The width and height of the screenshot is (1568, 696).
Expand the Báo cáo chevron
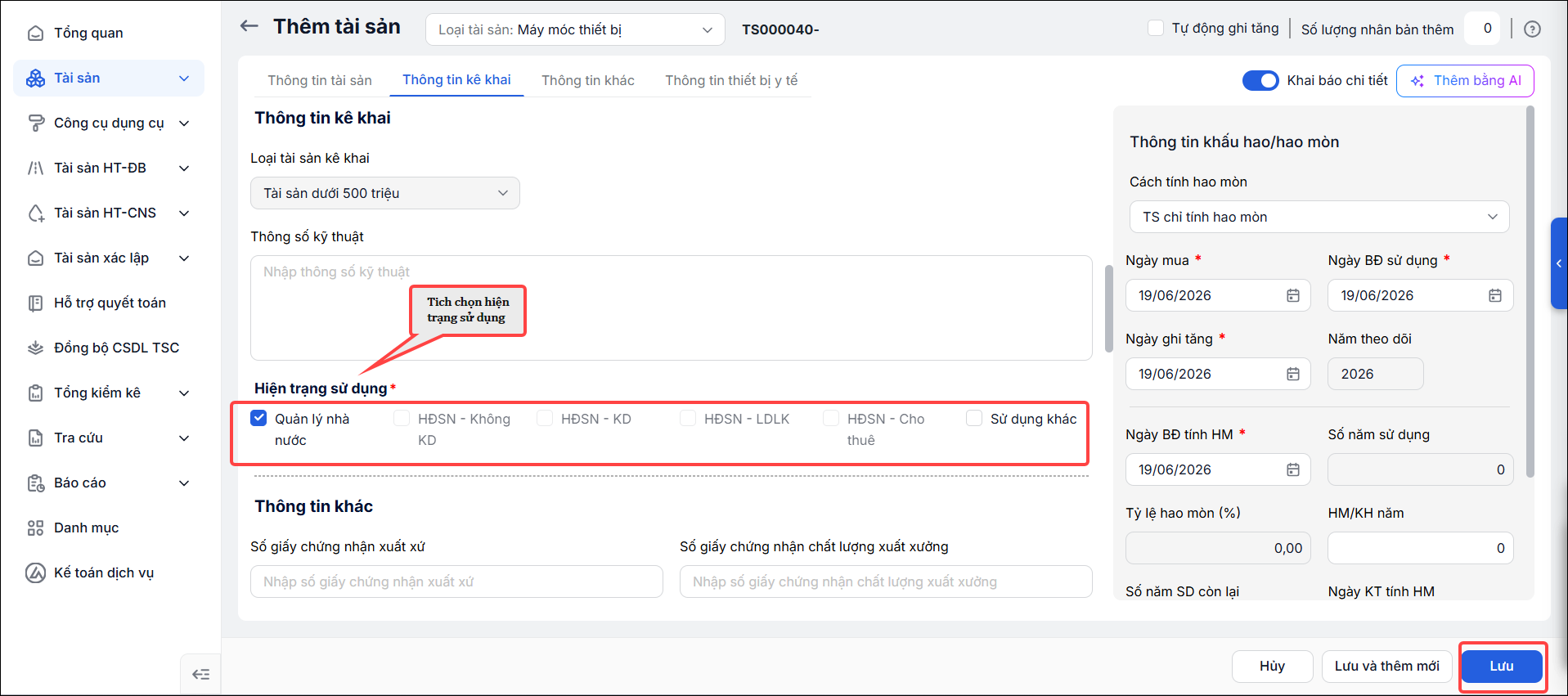[184, 483]
